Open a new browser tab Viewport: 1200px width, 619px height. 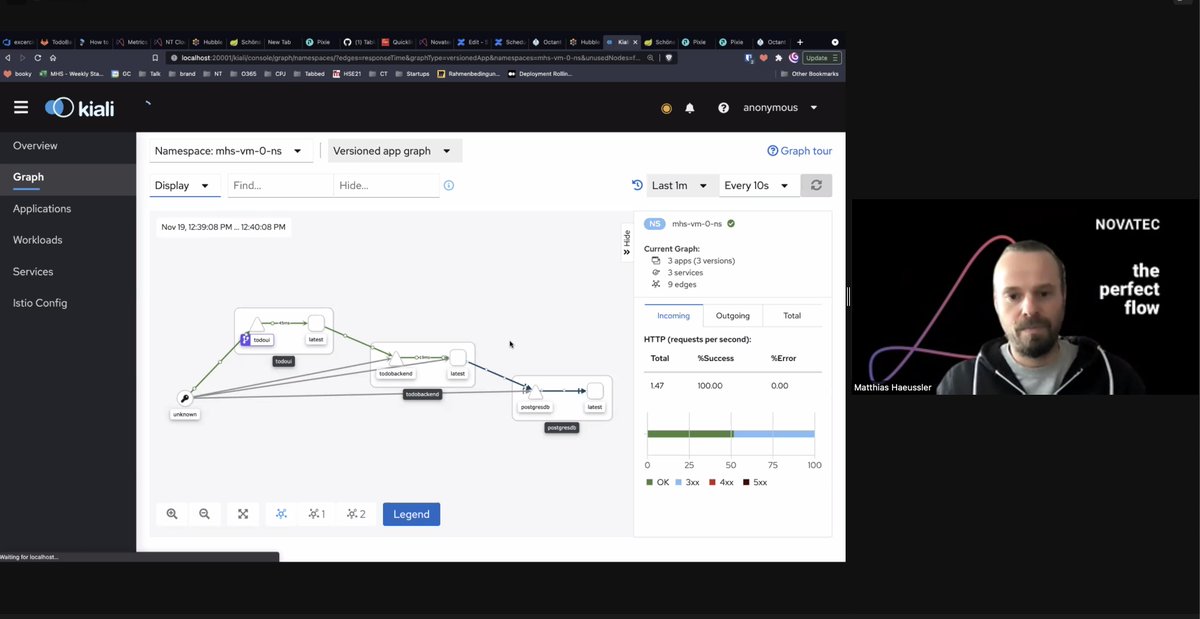click(800, 42)
